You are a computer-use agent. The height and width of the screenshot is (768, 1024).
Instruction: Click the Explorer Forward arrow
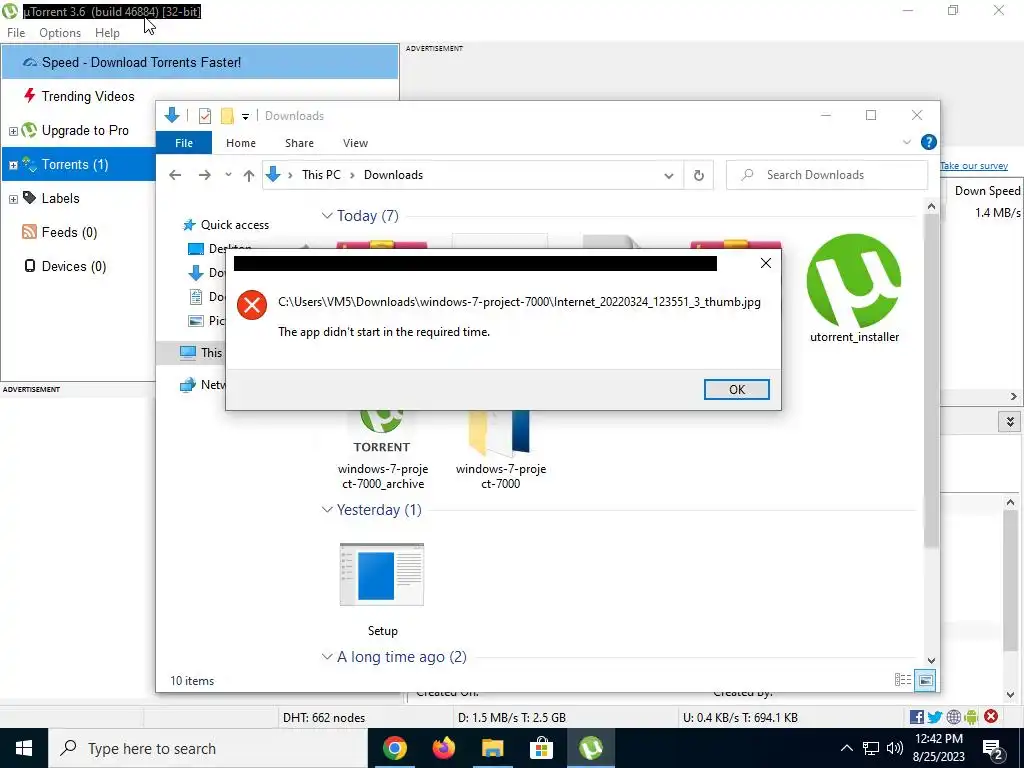(204, 175)
